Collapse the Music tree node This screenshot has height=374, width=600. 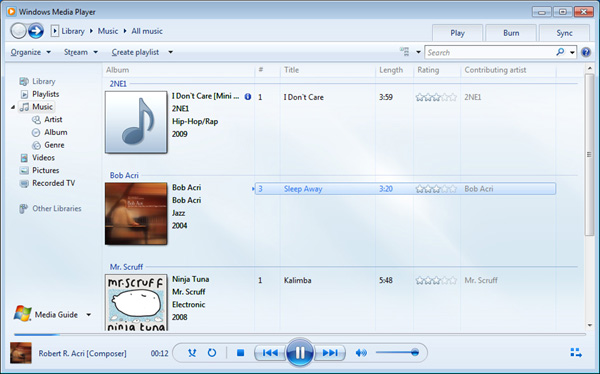13,107
